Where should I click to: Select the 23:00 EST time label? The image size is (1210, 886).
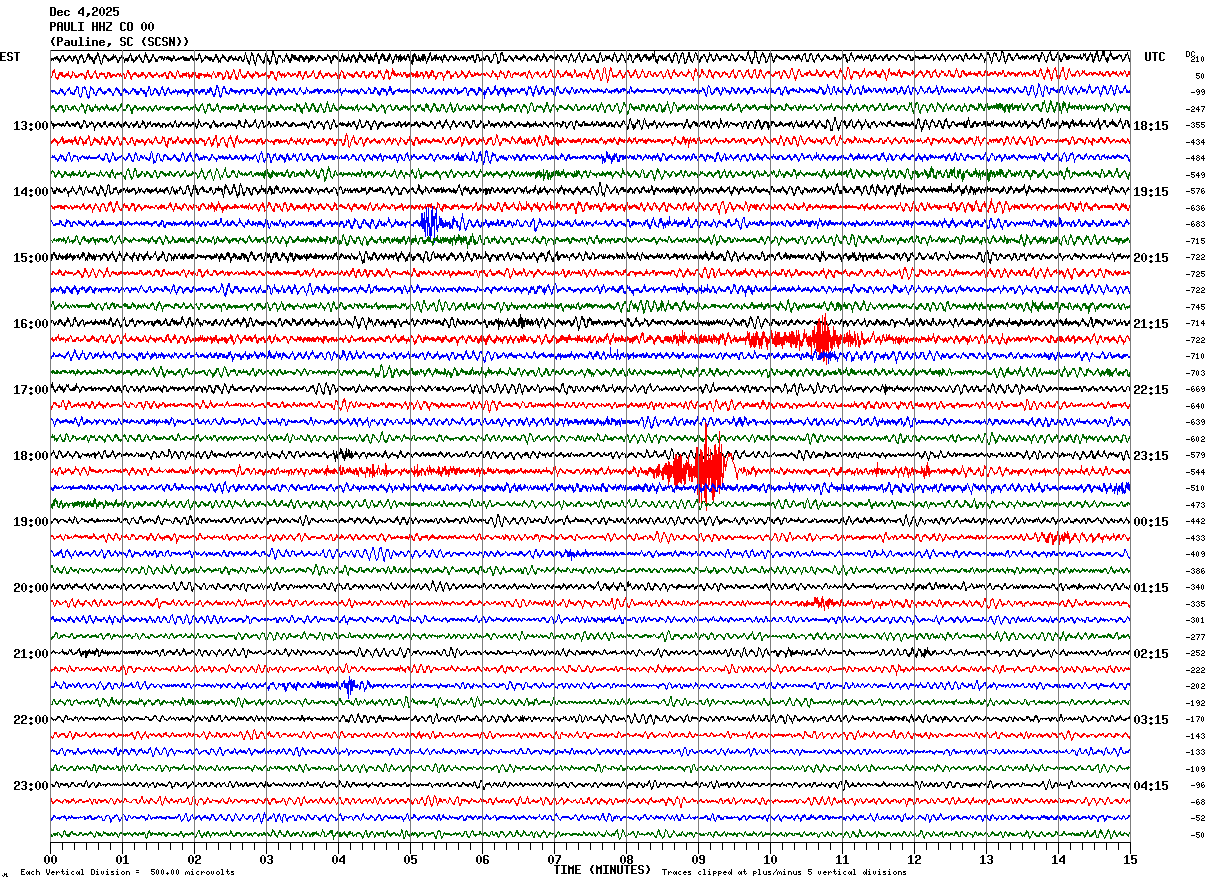click(31, 786)
